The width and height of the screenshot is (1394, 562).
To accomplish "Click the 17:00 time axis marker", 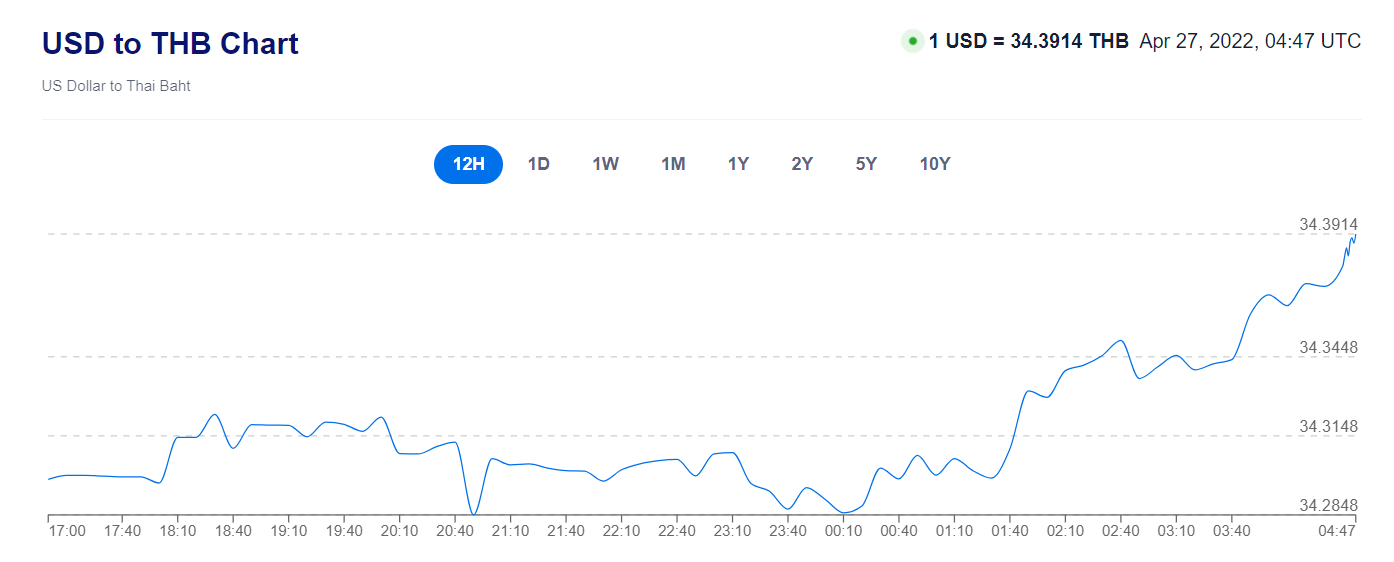I will pos(67,531).
